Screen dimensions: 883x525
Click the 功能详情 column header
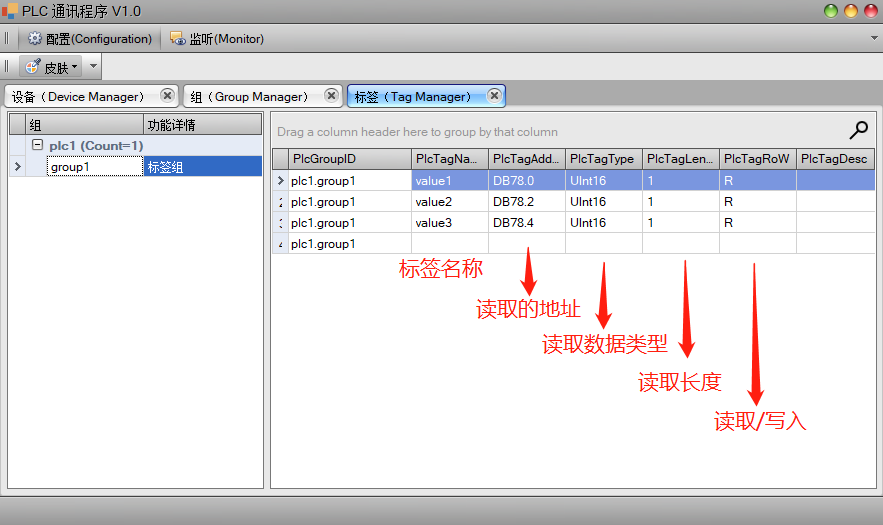[x=203, y=124]
